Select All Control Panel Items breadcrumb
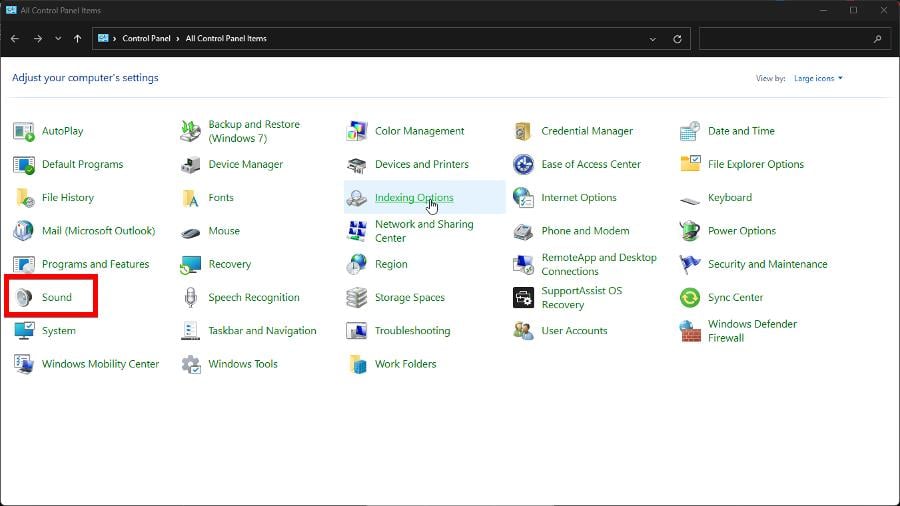 point(226,39)
